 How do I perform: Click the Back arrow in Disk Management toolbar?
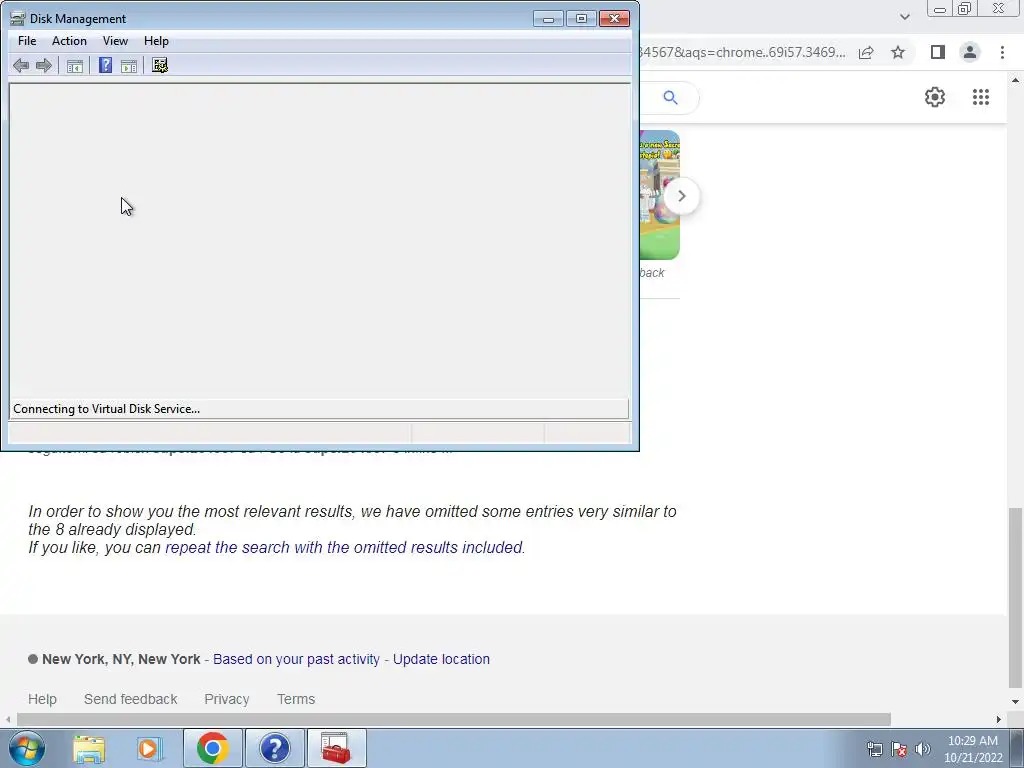[x=21, y=65]
